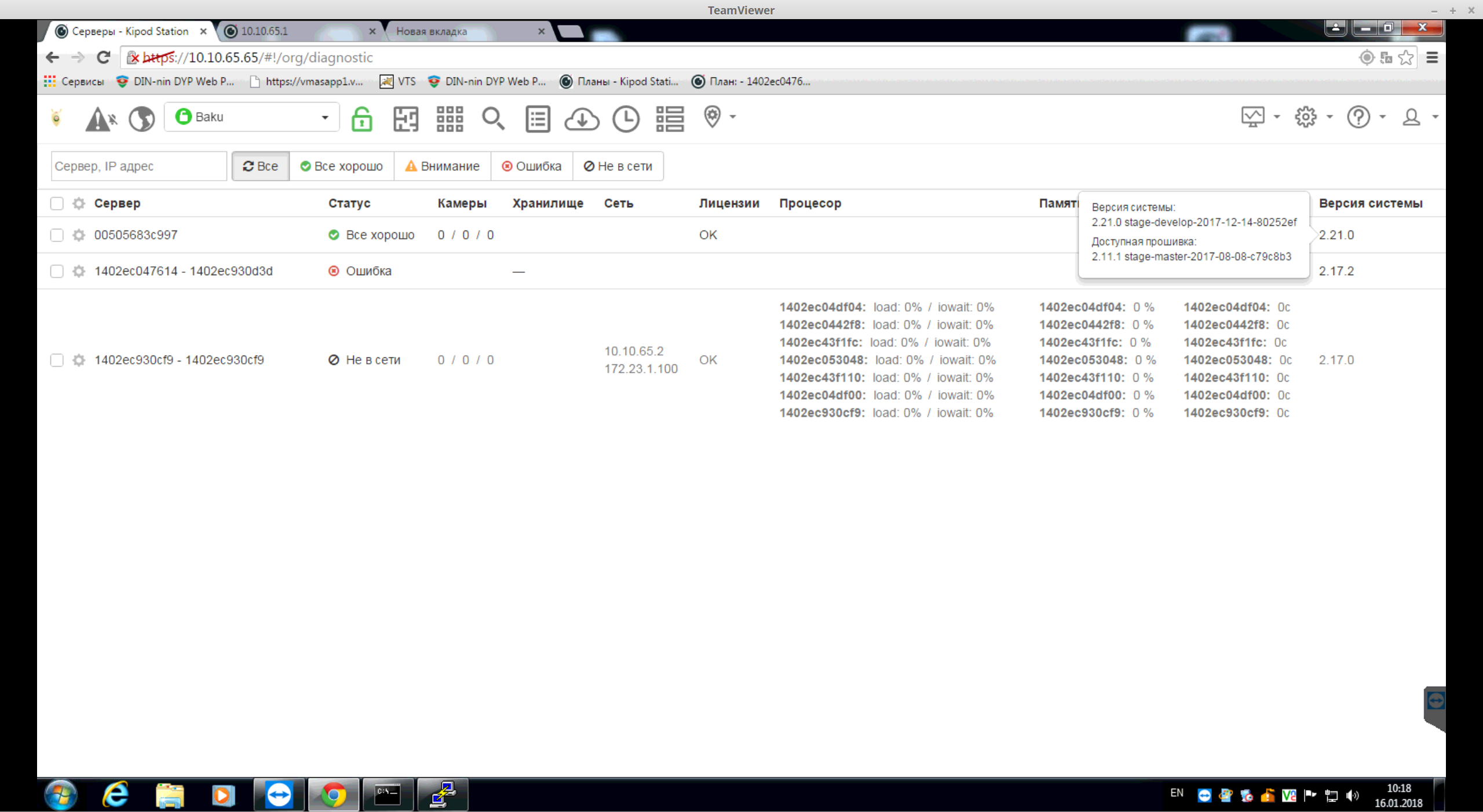
Task: Click IP address 10.10.65.2
Action: coord(634,351)
